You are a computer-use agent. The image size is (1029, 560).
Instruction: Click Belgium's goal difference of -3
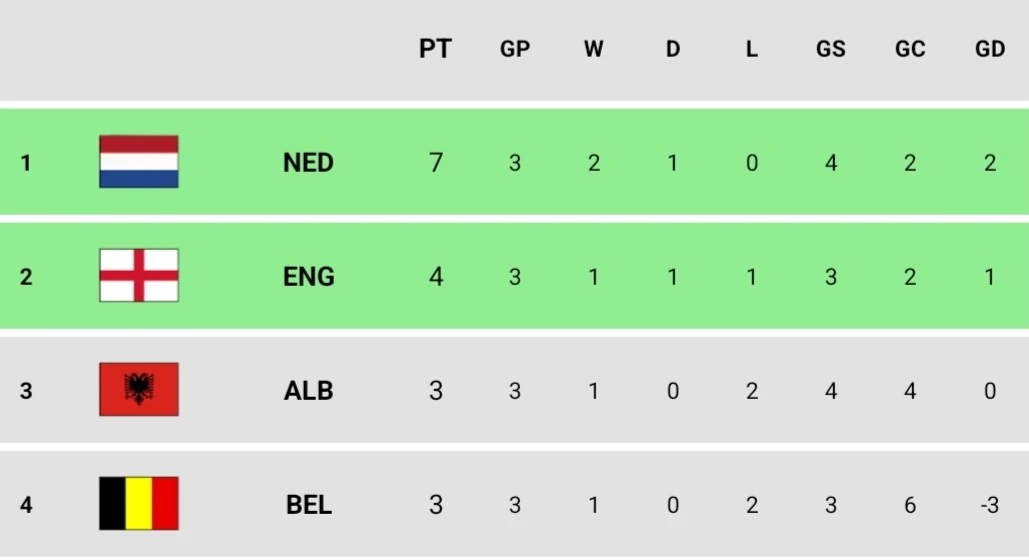tap(989, 505)
